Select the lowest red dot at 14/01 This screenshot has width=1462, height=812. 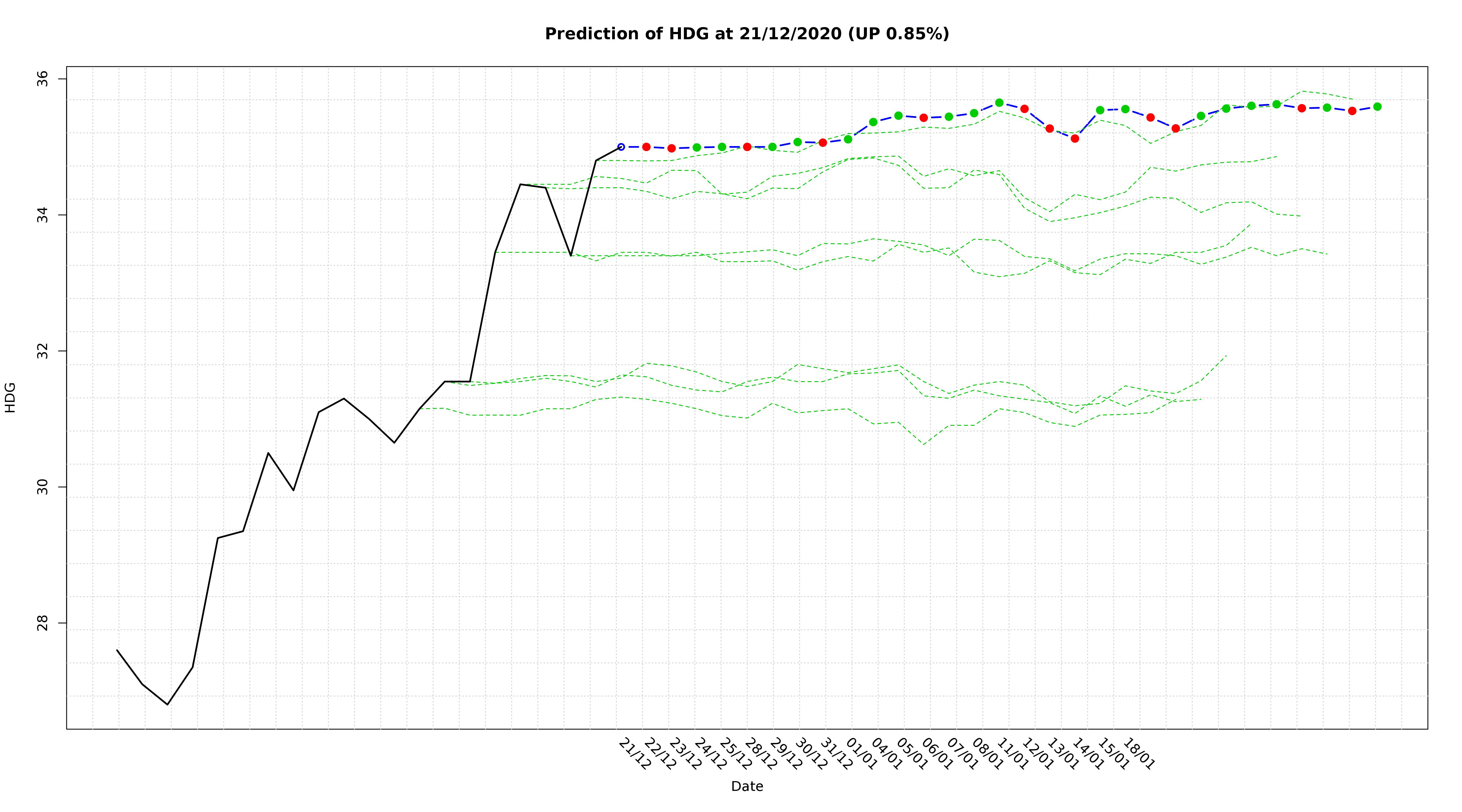(1075, 139)
